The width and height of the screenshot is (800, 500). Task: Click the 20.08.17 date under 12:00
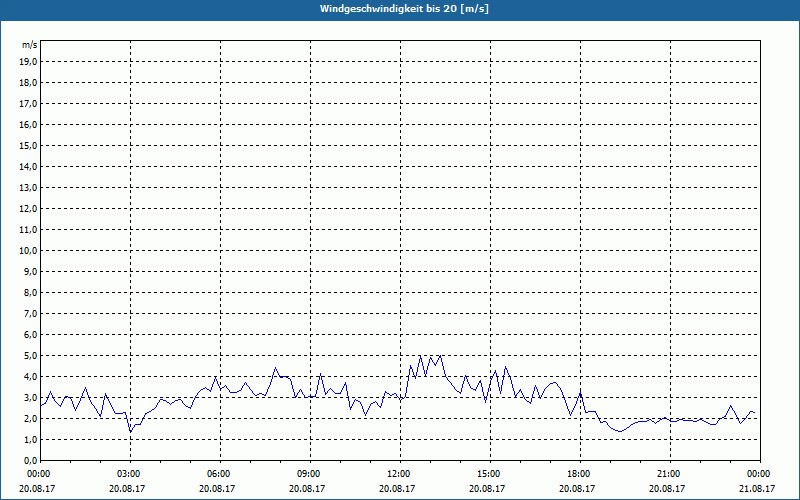[x=398, y=489]
